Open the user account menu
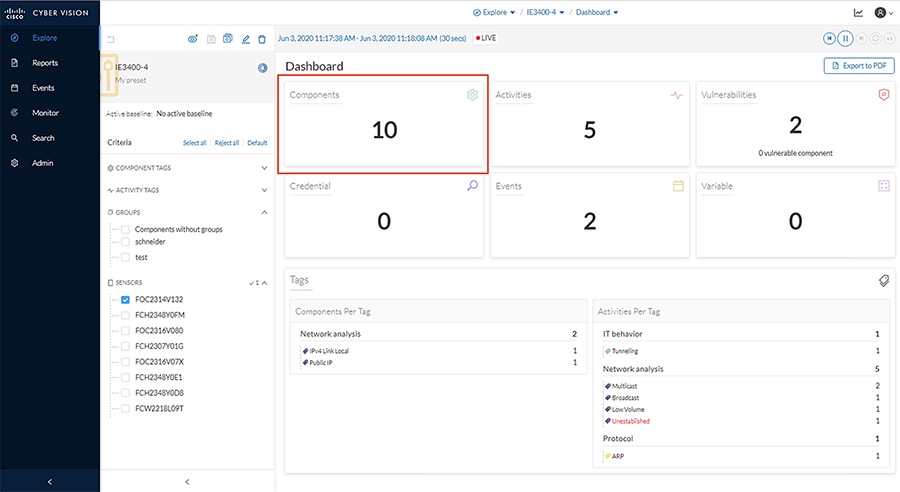The height and width of the screenshot is (492, 900). (x=883, y=13)
